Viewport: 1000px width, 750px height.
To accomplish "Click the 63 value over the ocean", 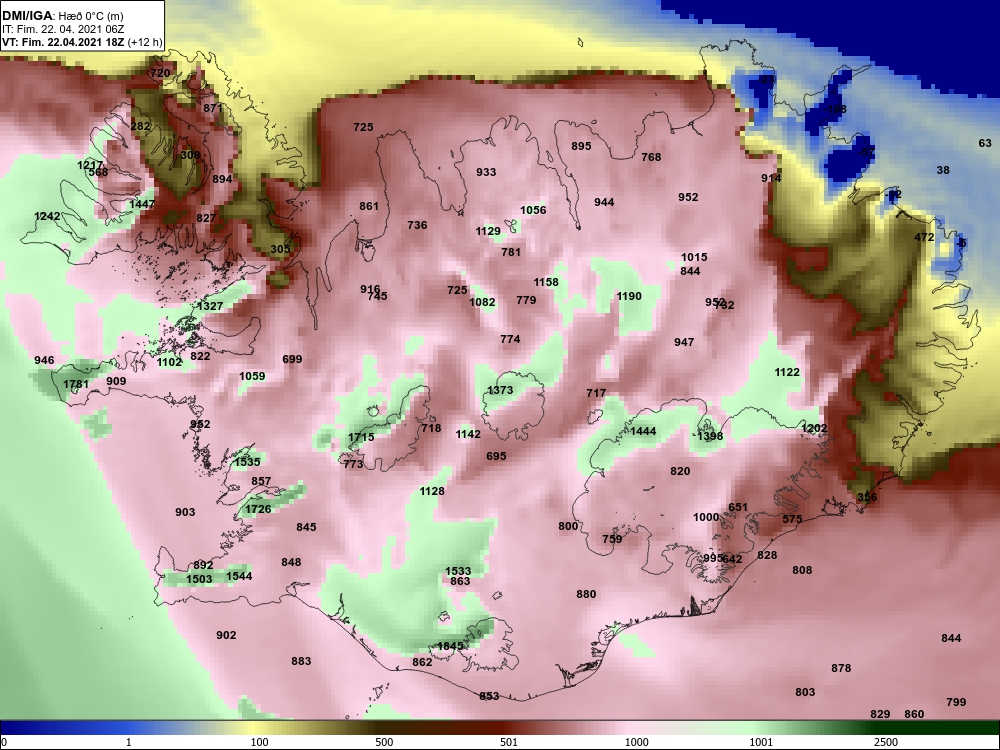I will pyautogui.click(x=985, y=143).
